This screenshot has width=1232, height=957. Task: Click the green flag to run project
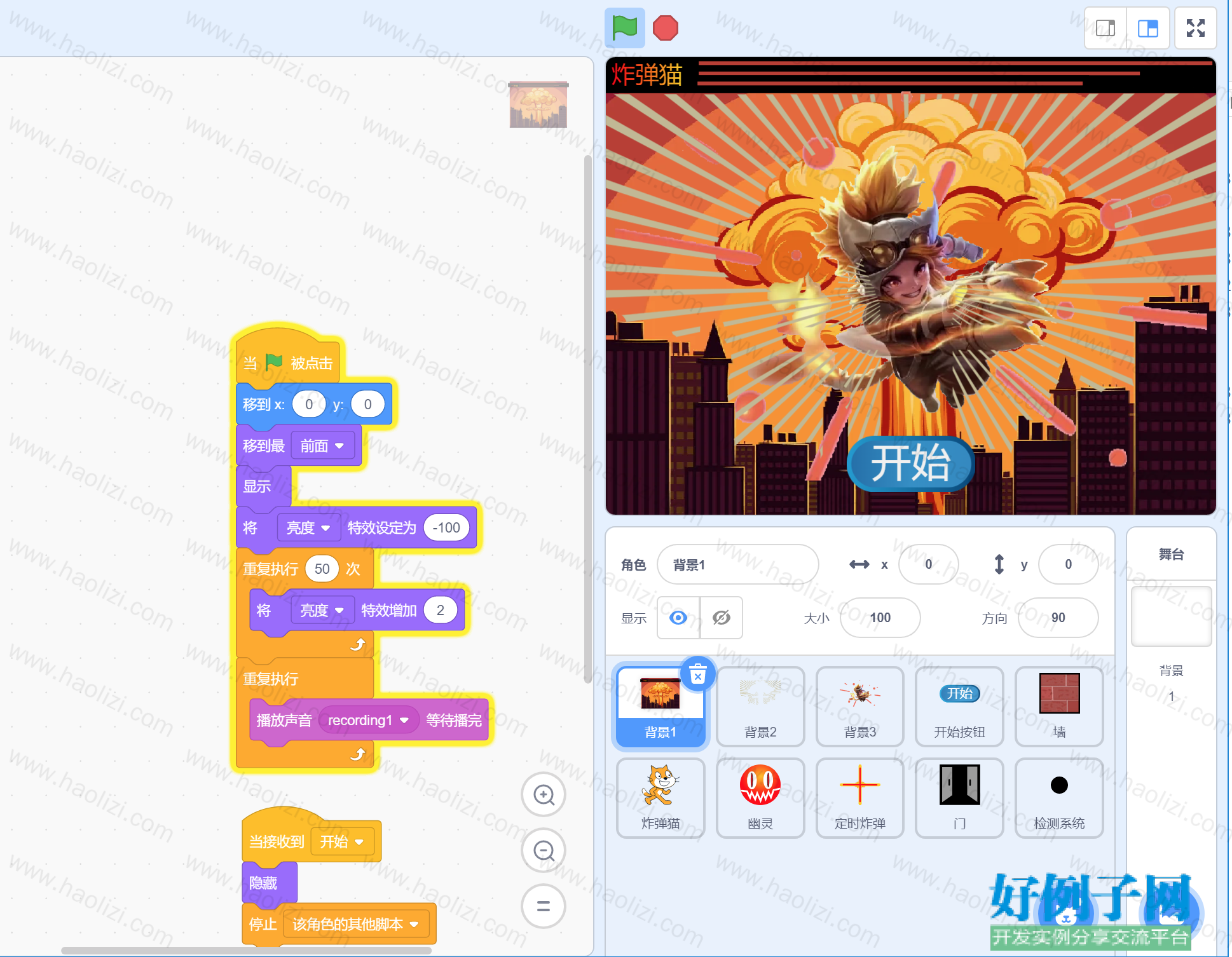[x=624, y=28]
